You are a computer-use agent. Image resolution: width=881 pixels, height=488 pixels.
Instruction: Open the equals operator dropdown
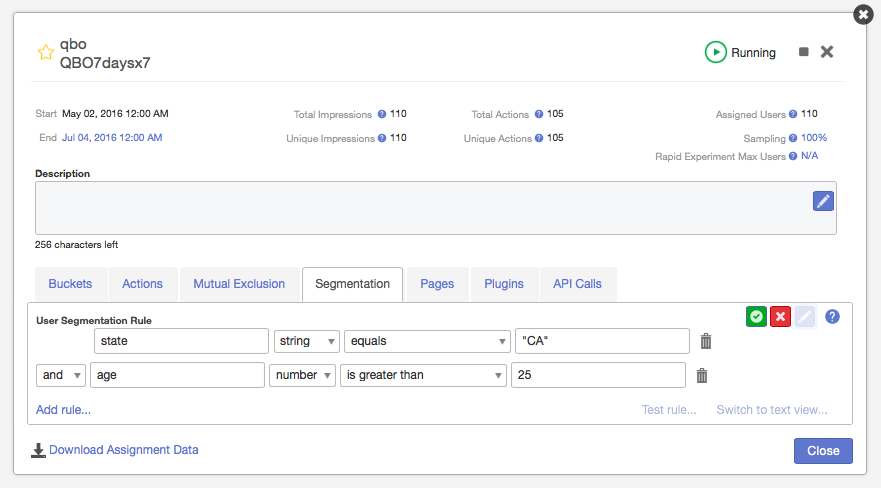(427, 341)
